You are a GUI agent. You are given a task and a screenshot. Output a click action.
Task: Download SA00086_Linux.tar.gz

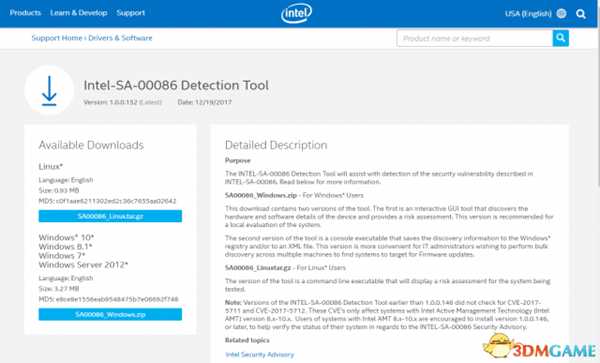click(110, 216)
